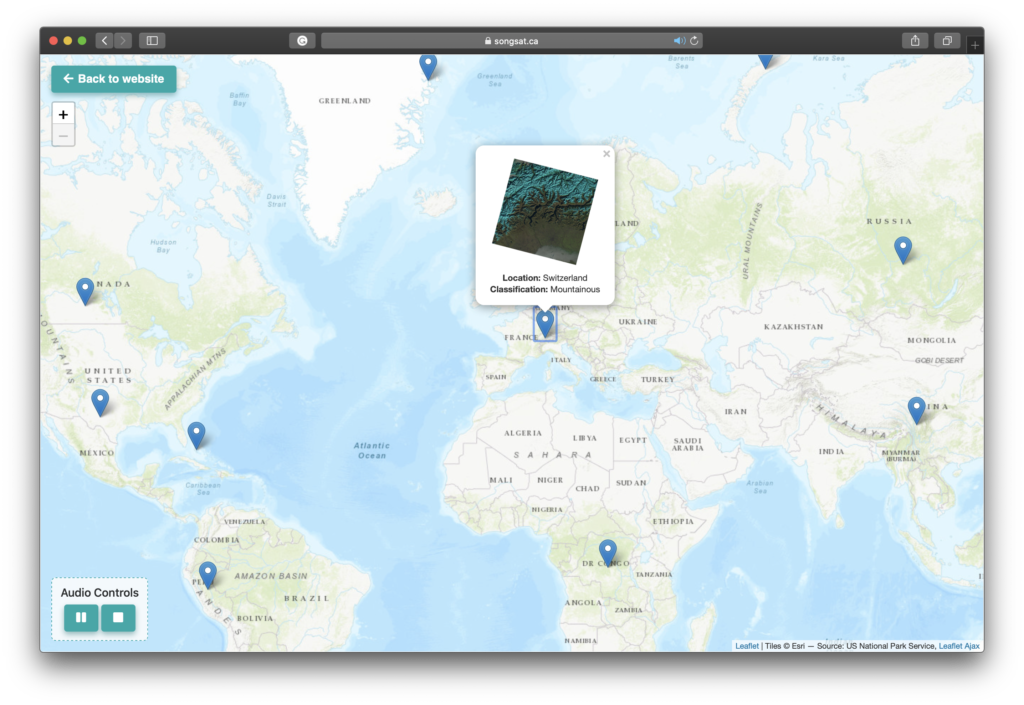This screenshot has width=1024, height=705.
Task: Select the map marker near the Bahamas
Action: (197, 434)
